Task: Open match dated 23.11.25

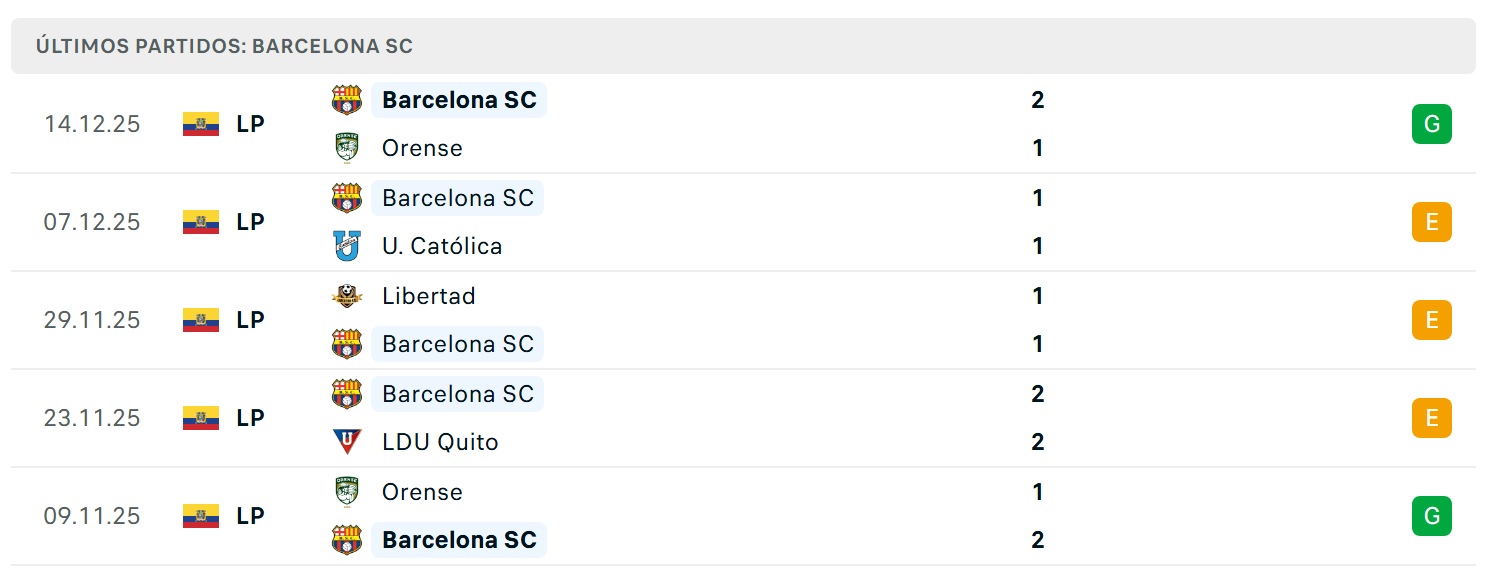Action: click(743, 418)
